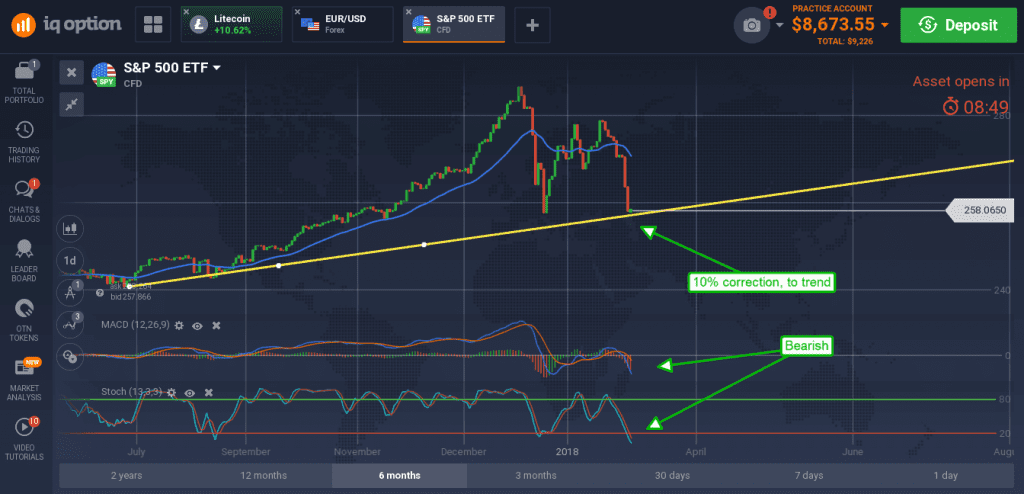
Task: Switch to the Litecoin tab
Action: (232, 25)
